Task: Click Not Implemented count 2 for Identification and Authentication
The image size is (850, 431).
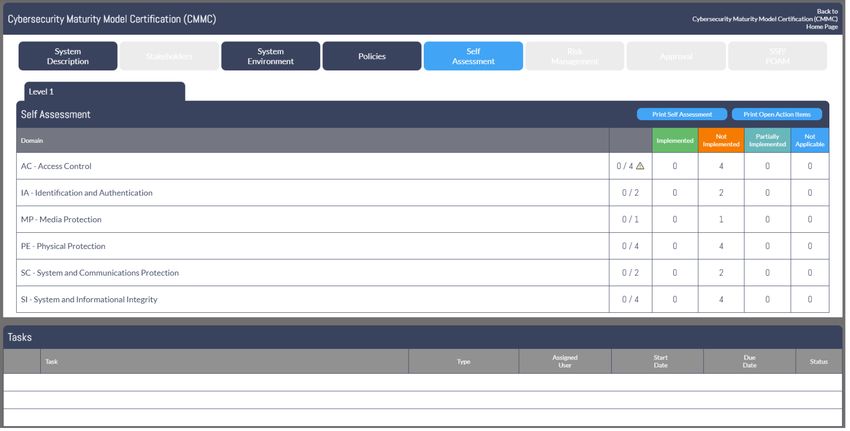Action: [721, 193]
